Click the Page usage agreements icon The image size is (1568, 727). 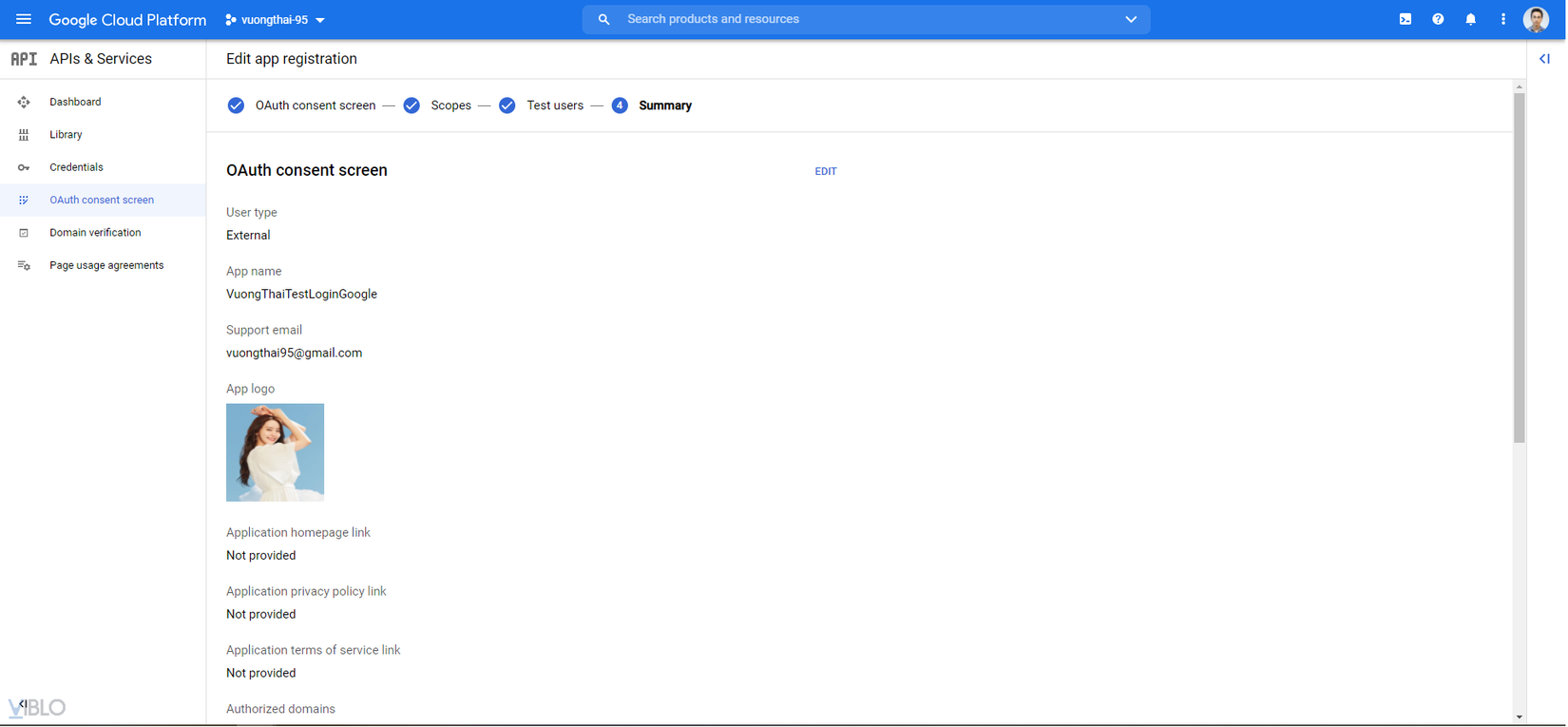(x=24, y=266)
